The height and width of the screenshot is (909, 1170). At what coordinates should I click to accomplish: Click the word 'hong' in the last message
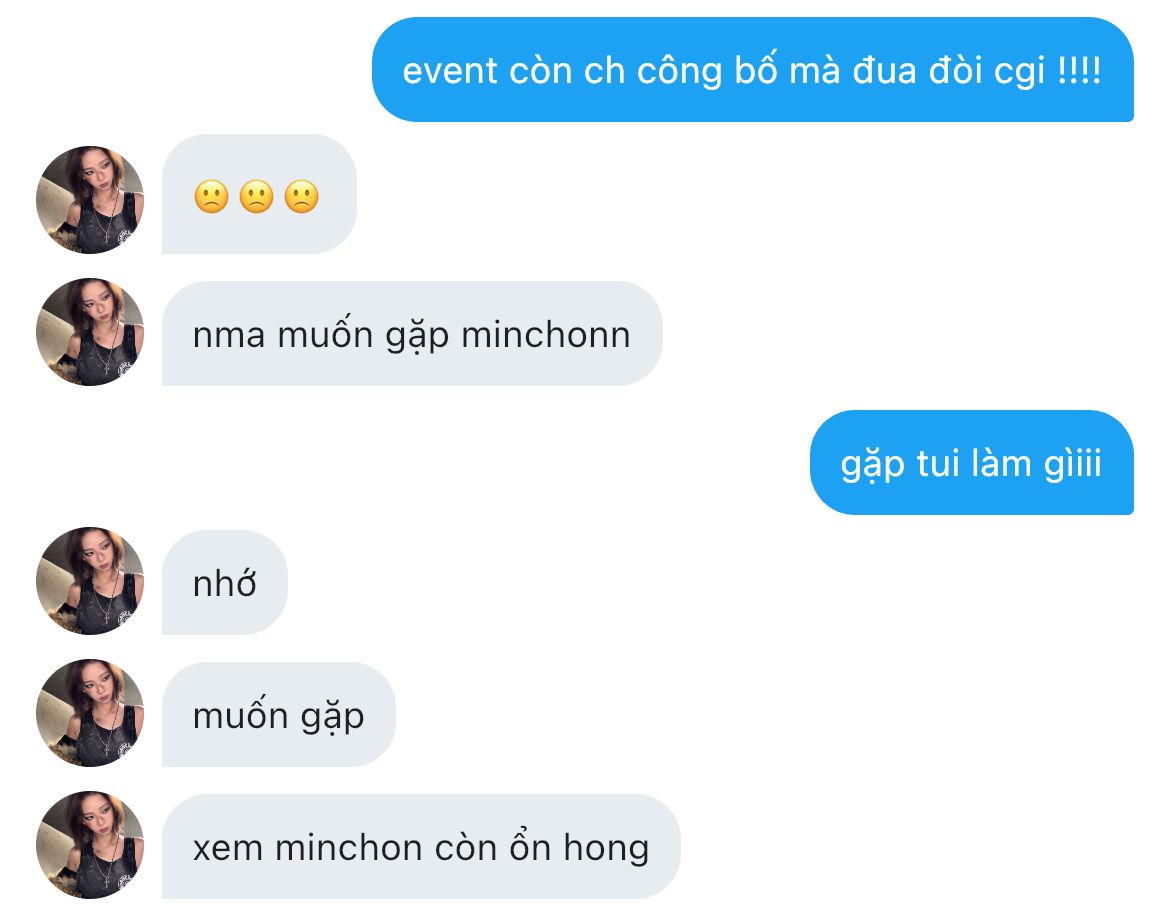(606, 849)
